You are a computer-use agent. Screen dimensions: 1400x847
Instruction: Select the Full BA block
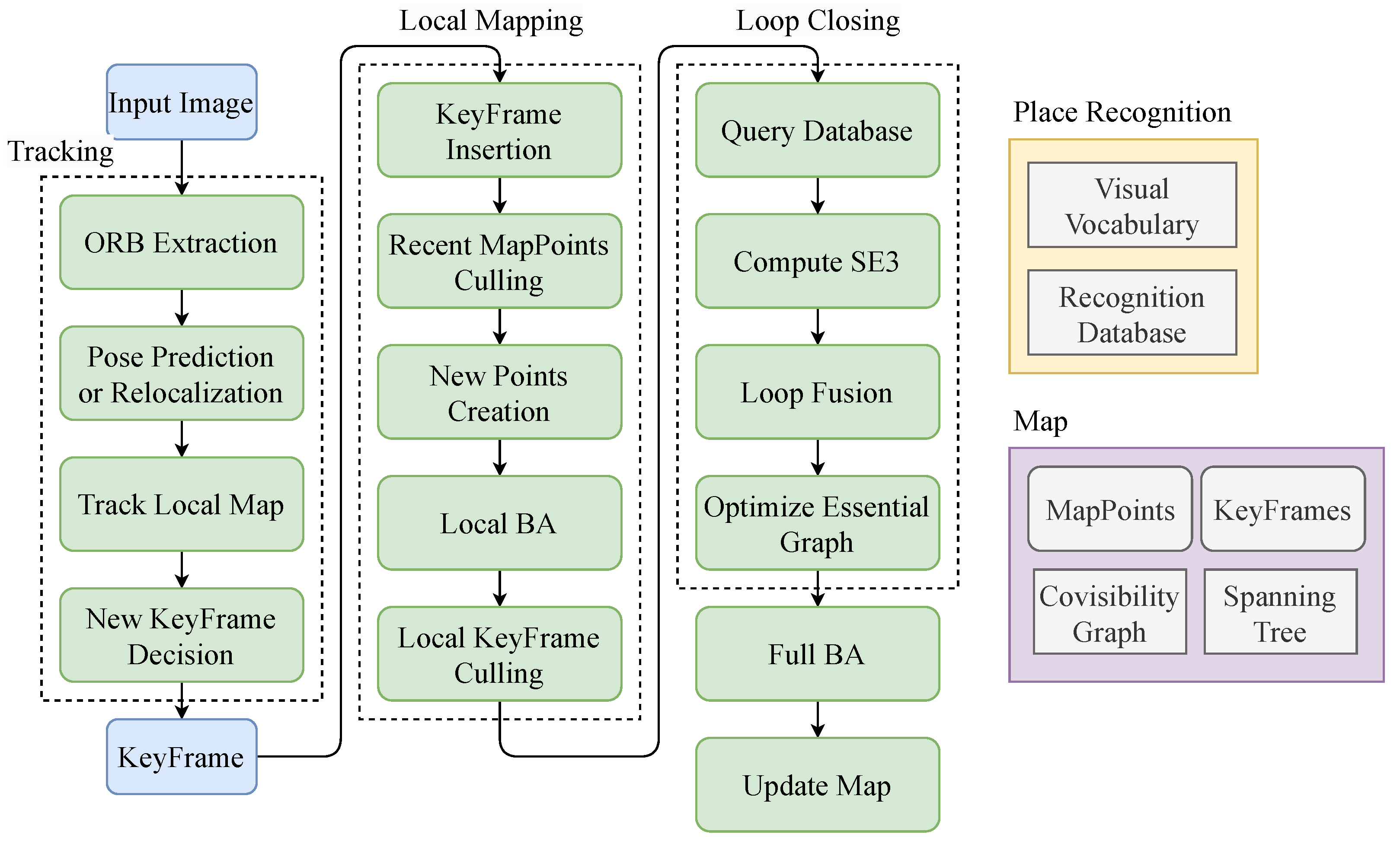click(817, 654)
